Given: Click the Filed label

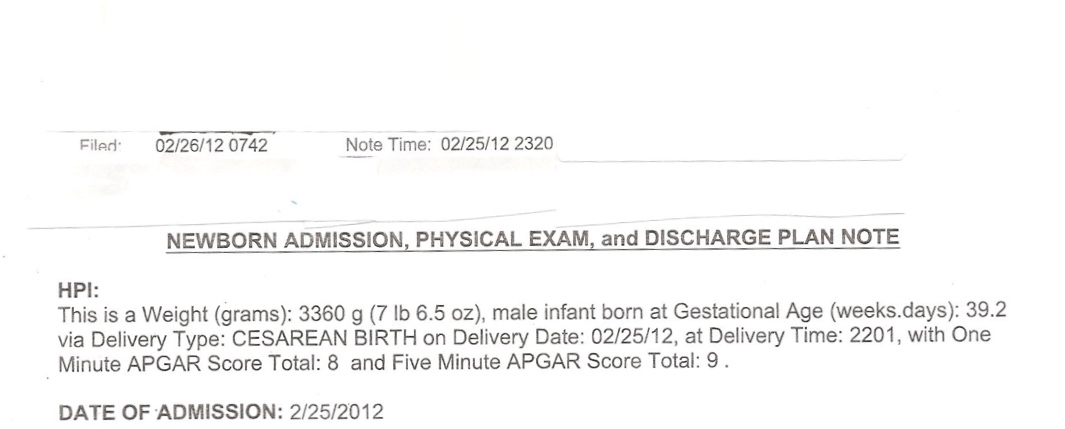Looking at the screenshot, I should [100, 146].
